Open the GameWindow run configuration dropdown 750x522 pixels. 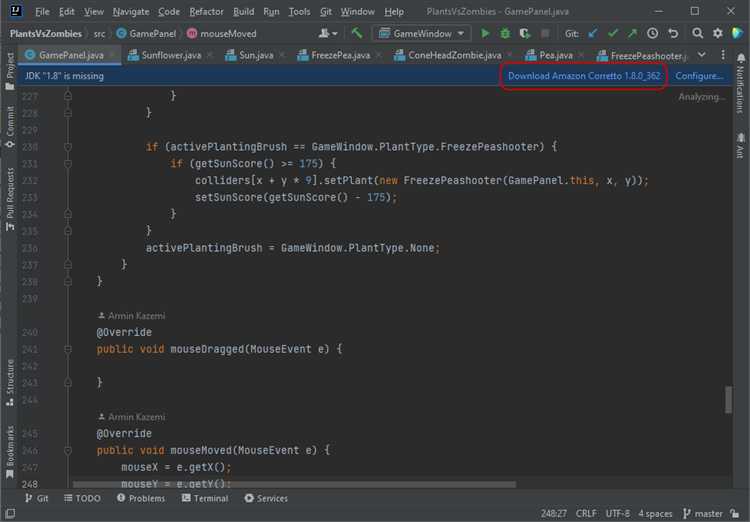click(421, 33)
